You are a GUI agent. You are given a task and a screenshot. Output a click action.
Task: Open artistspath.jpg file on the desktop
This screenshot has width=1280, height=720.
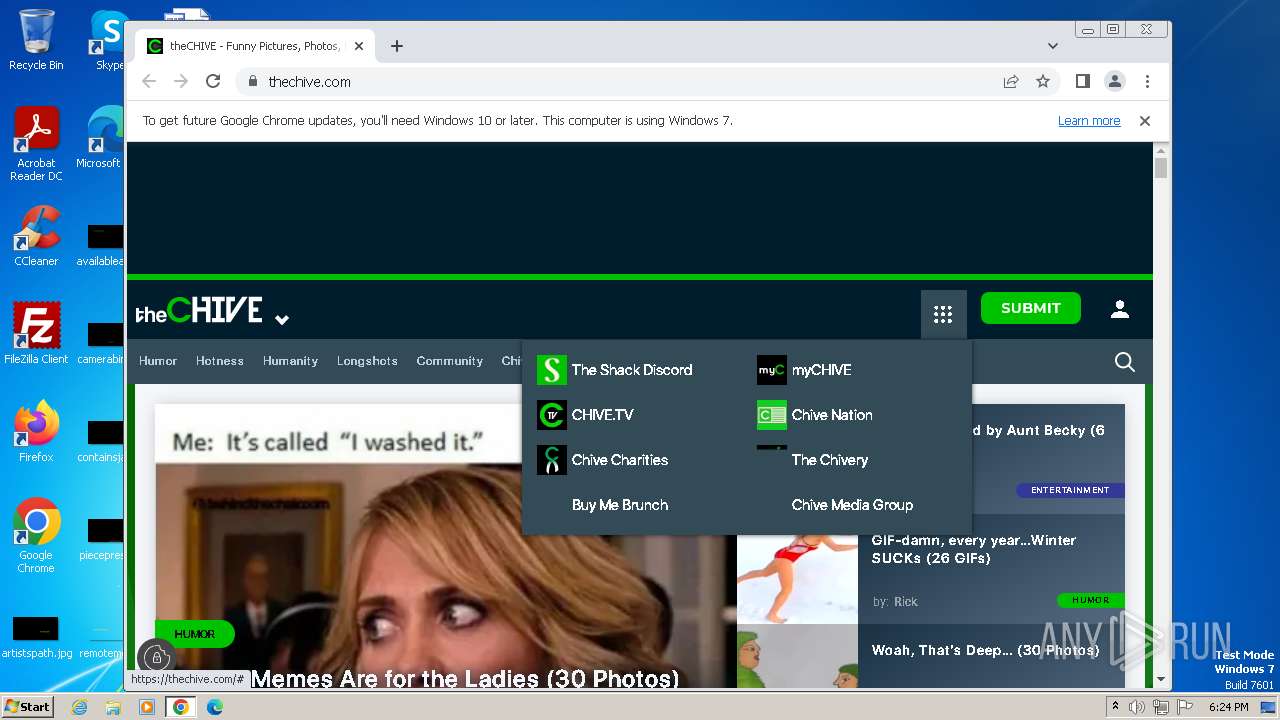pyautogui.click(x=37, y=637)
